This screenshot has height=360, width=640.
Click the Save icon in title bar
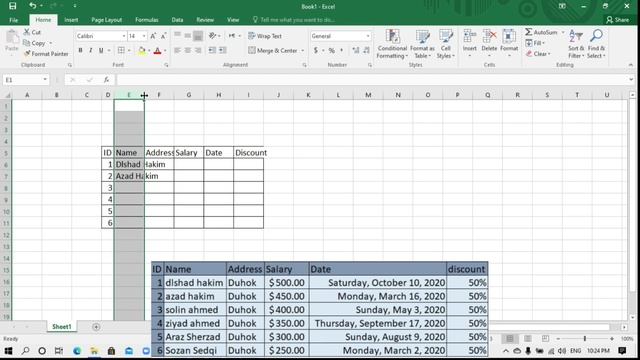[13, 6]
